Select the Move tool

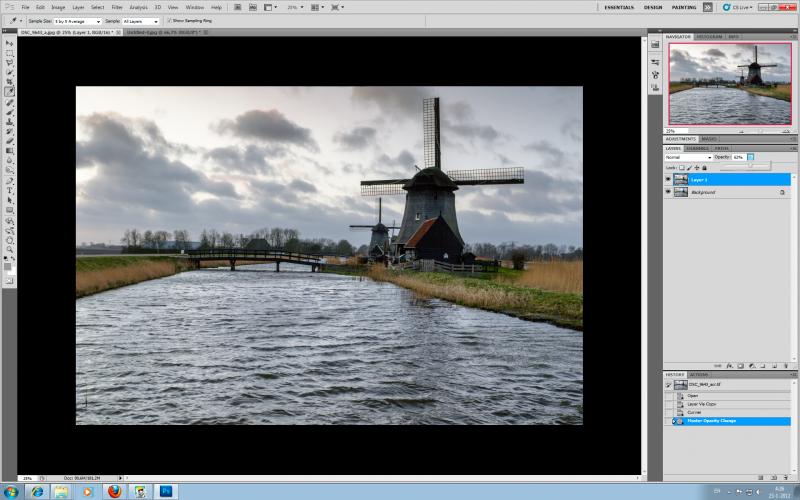(x=9, y=43)
